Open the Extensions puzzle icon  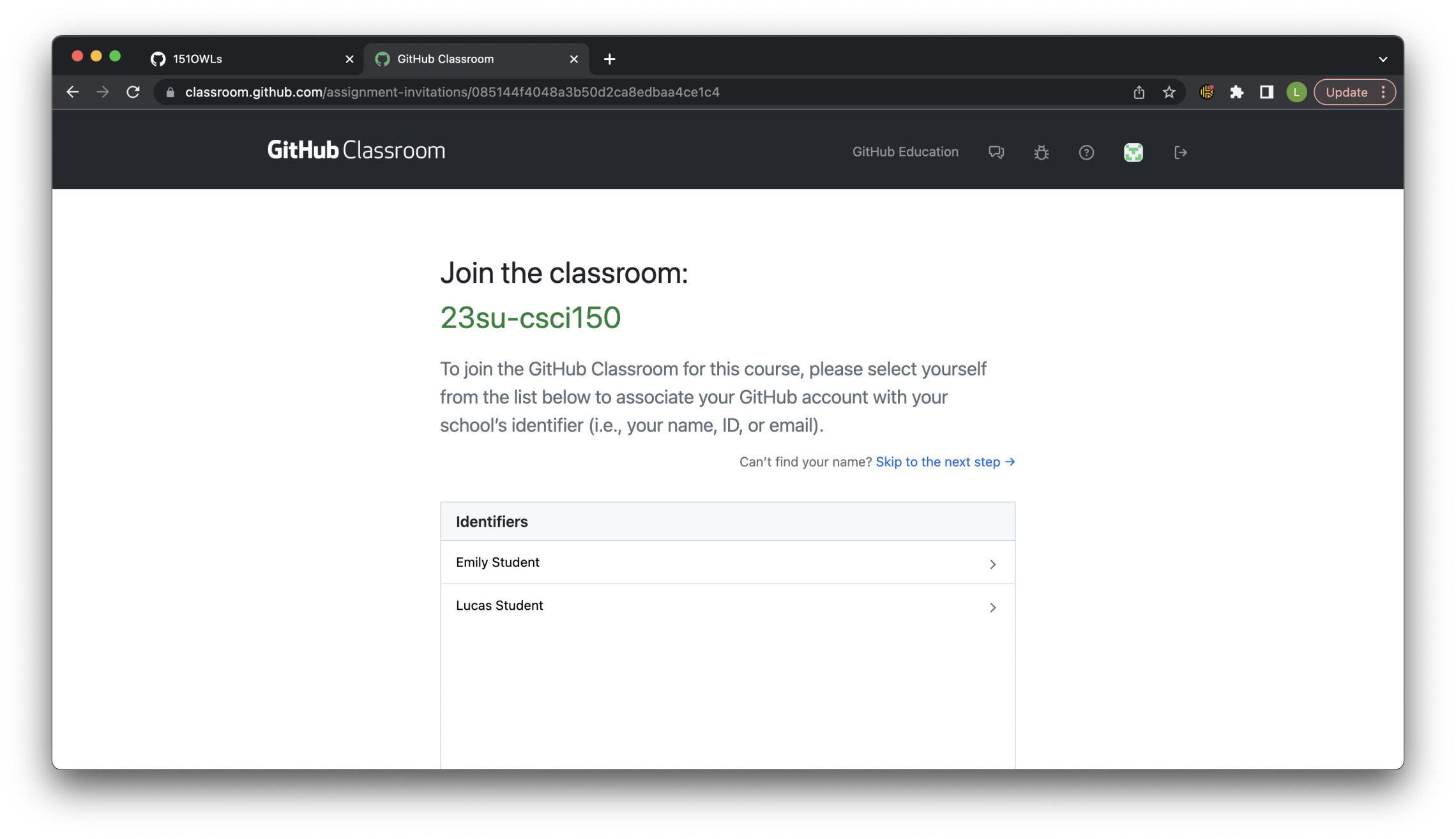pyautogui.click(x=1236, y=92)
